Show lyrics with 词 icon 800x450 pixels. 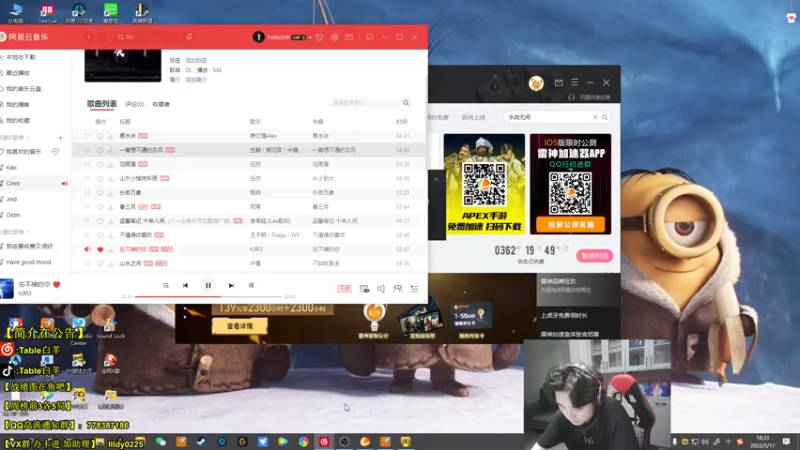click(x=251, y=286)
